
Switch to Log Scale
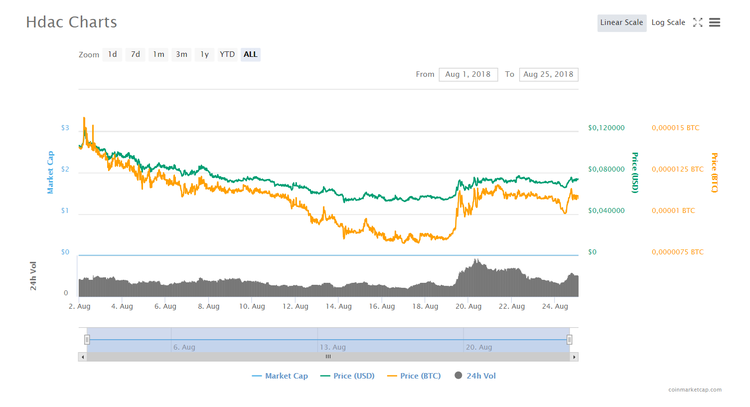pos(668,22)
